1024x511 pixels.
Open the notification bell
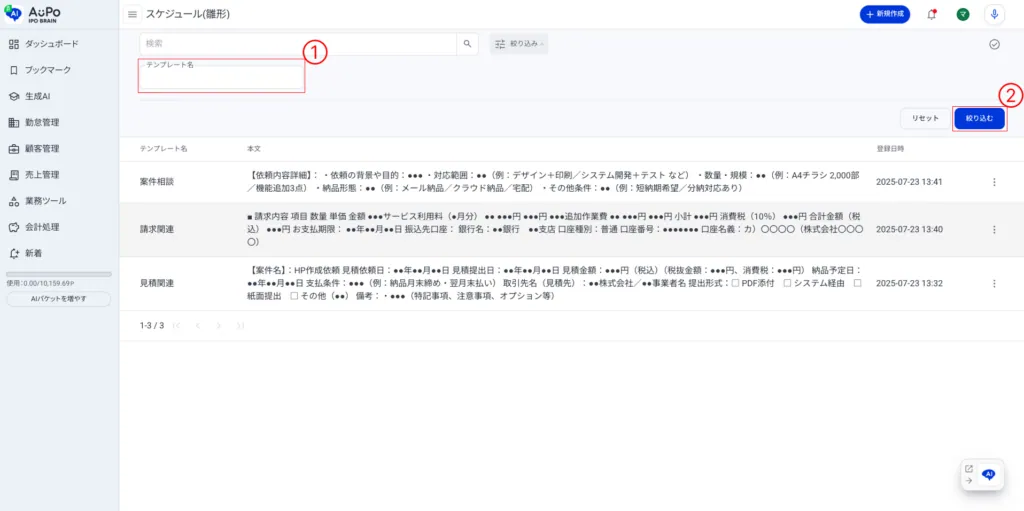[x=931, y=14]
